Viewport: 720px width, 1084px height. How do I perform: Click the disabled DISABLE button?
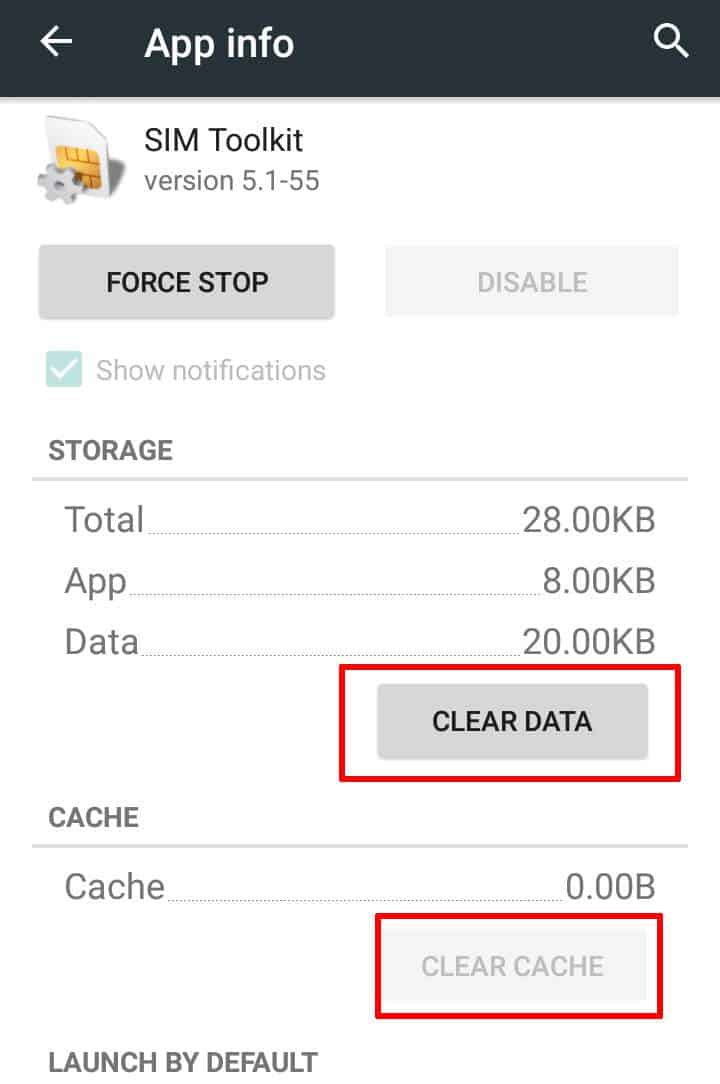pyautogui.click(x=531, y=281)
